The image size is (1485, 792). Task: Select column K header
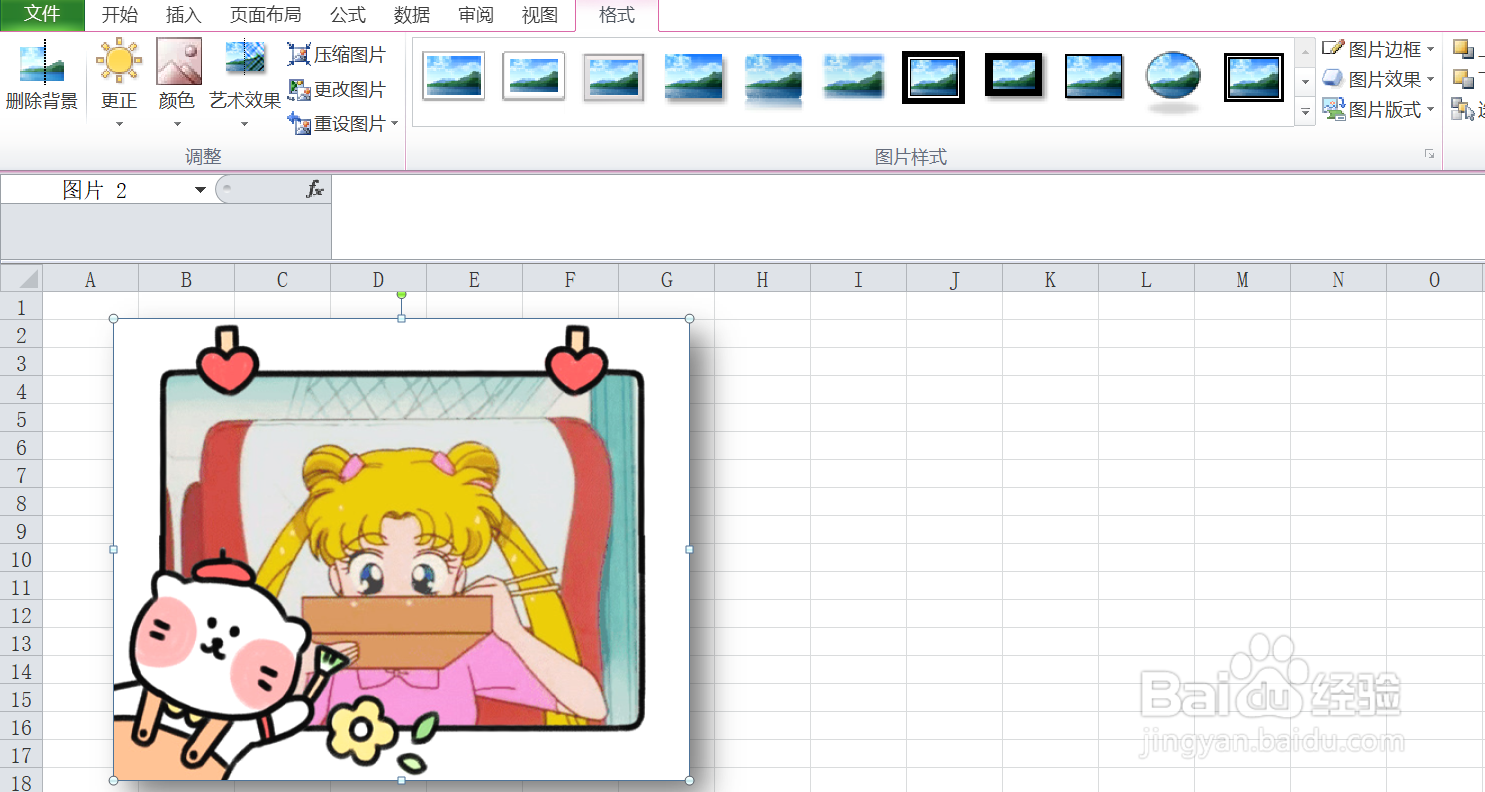(x=1050, y=280)
